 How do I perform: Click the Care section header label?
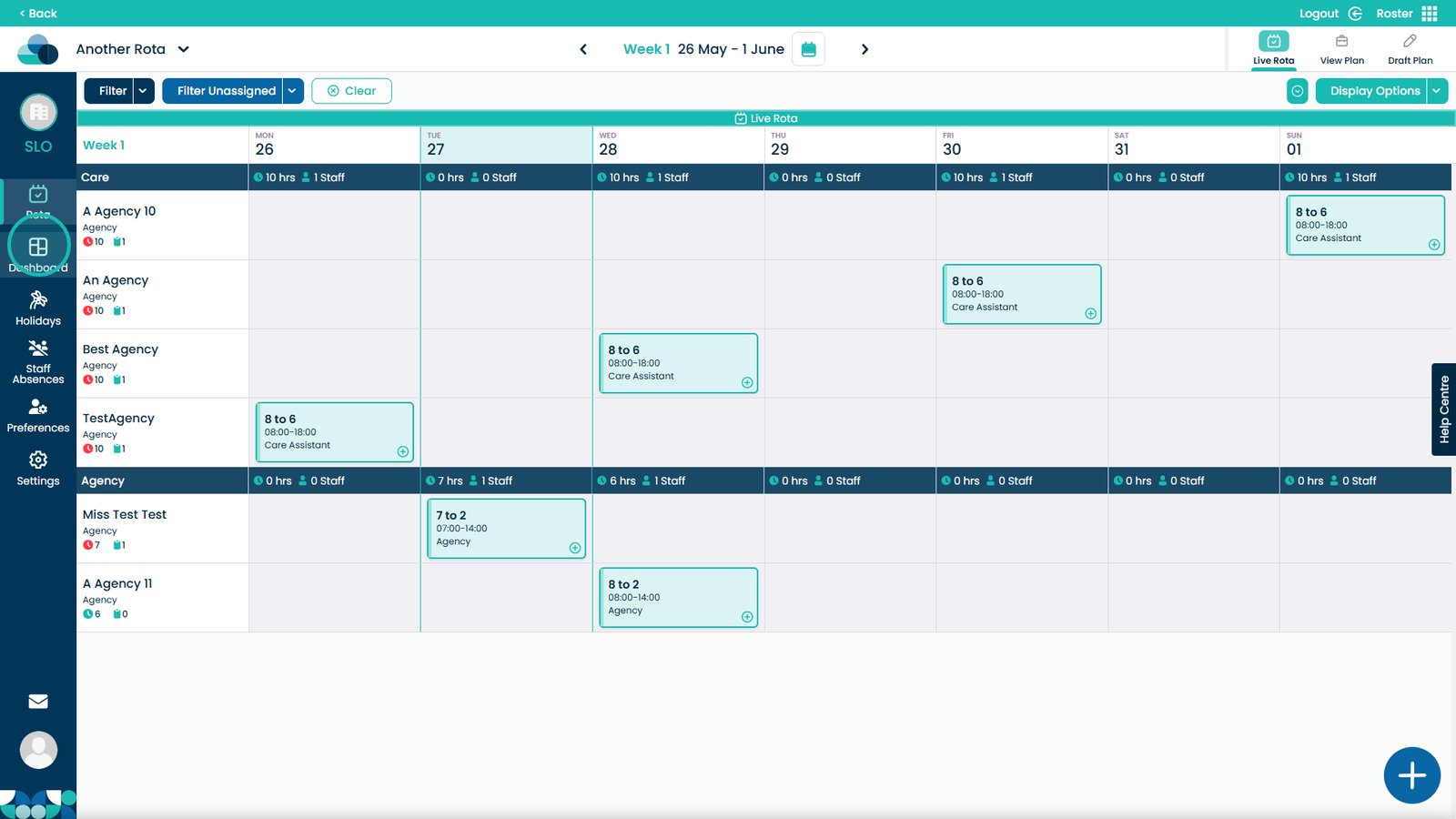[x=95, y=177]
